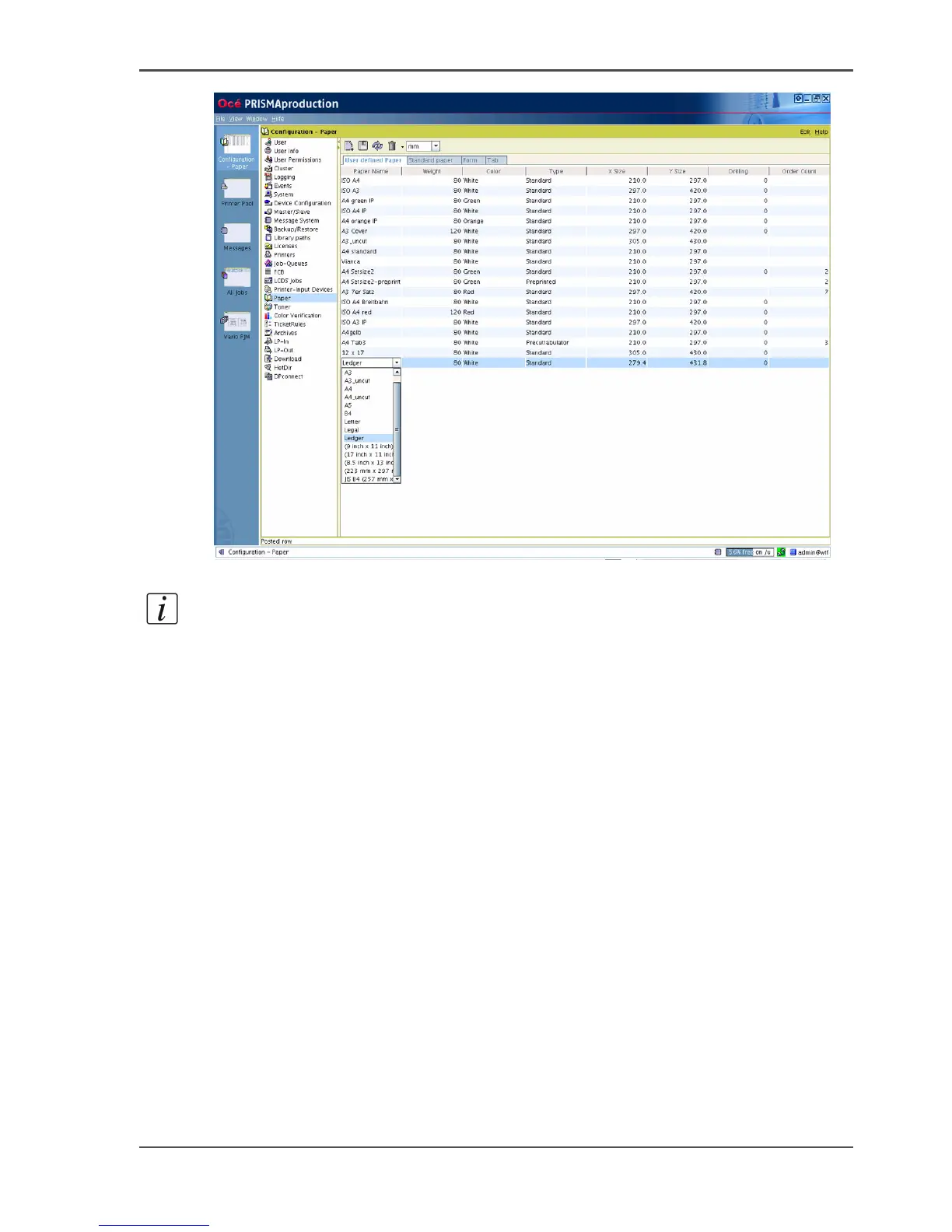Choose Letter in the paper name dropdown list
The height and width of the screenshot is (1232, 952).
tap(368, 422)
